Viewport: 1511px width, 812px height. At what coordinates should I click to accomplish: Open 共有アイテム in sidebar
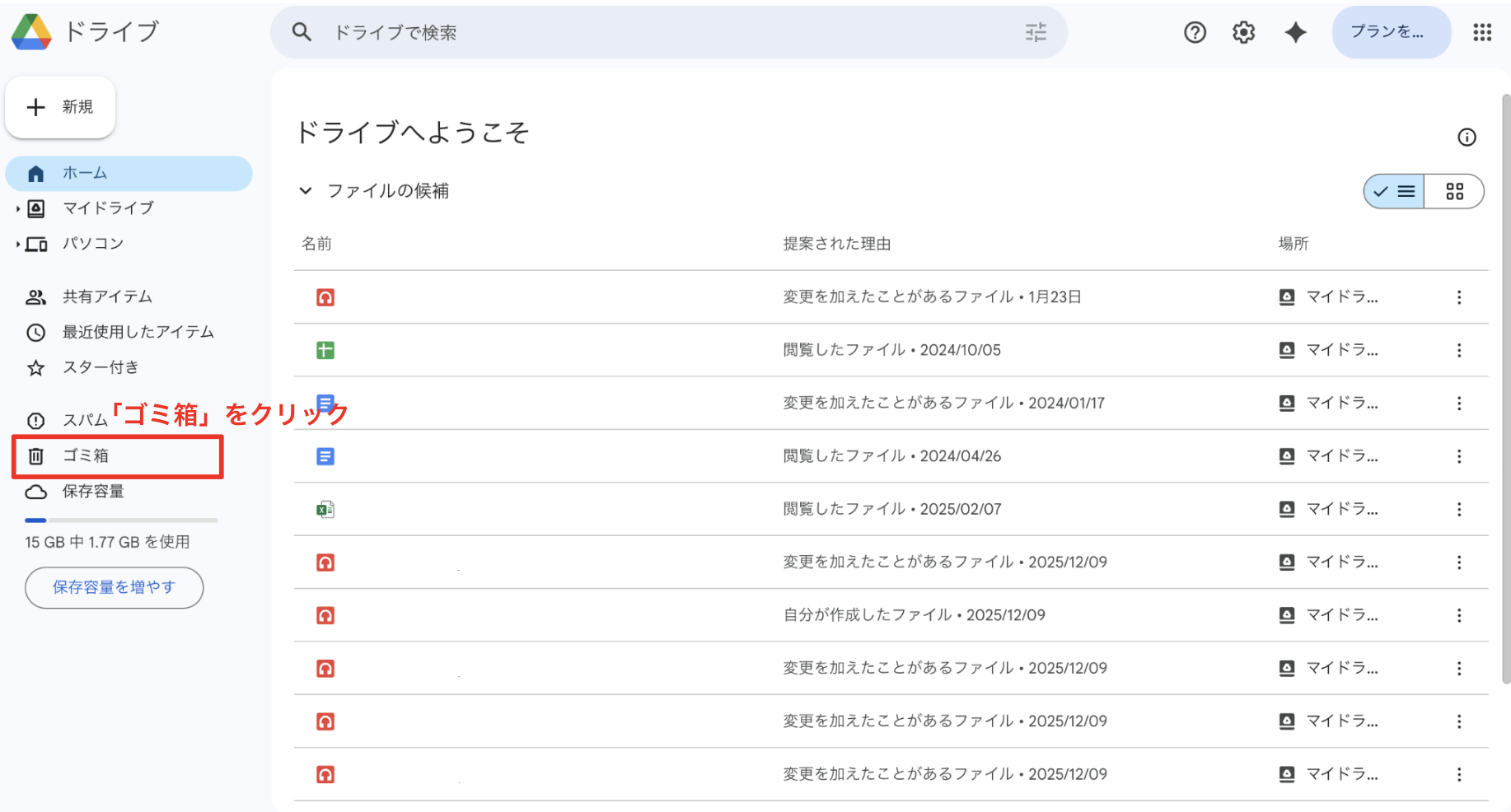[x=107, y=296]
